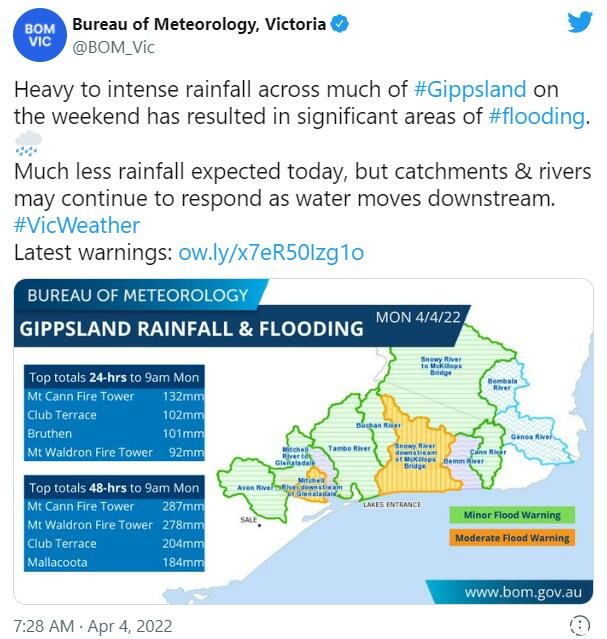The image size is (607, 639).
Task: Click the @BOM_Vic handle
Action: pos(113,48)
